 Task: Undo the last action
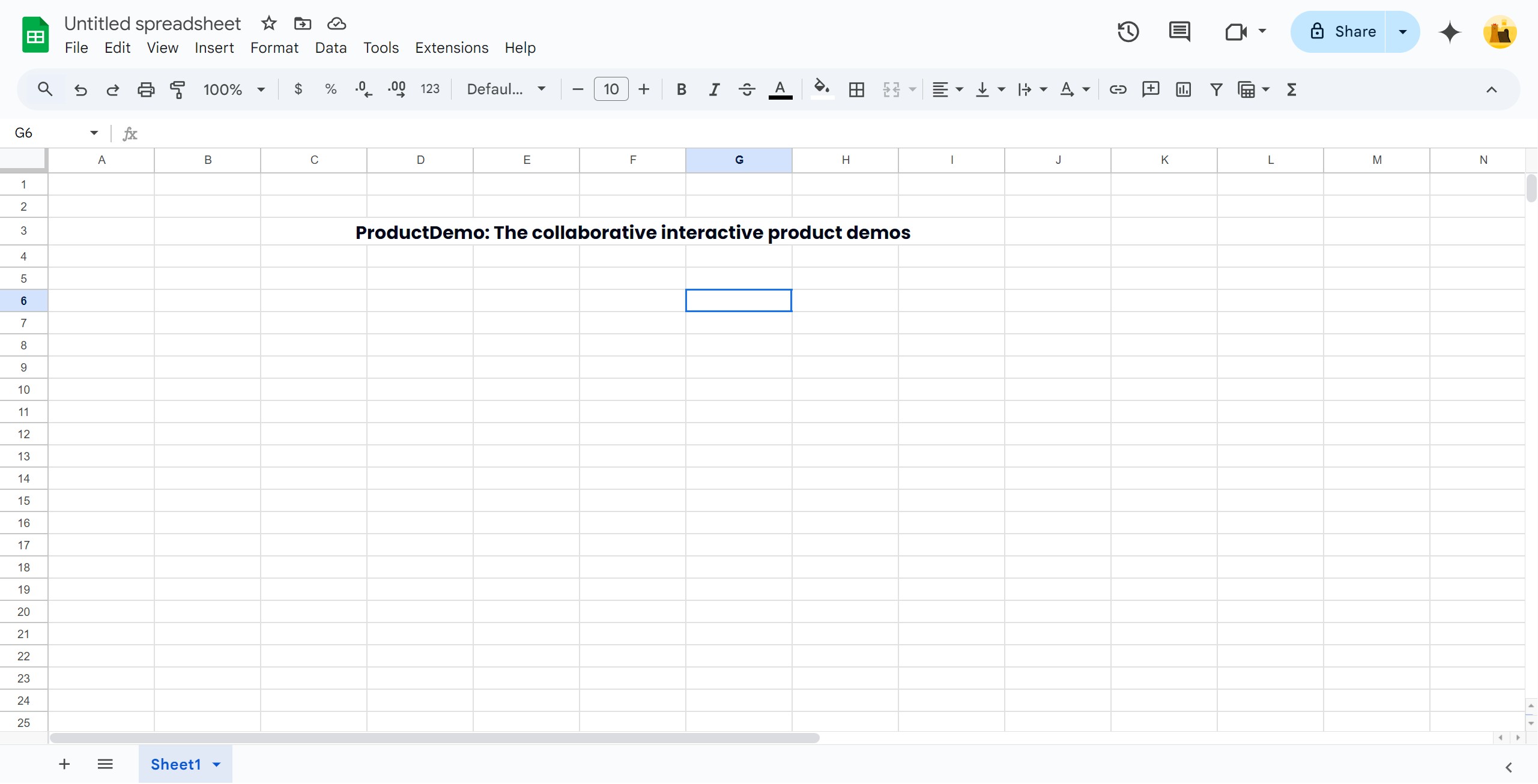(x=80, y=89)
